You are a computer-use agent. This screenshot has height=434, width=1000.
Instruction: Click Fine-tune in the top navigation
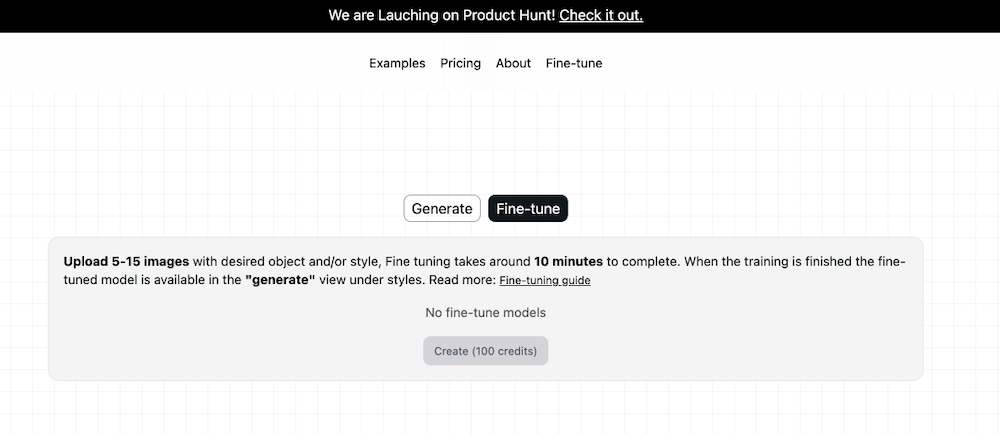point(574,63)
